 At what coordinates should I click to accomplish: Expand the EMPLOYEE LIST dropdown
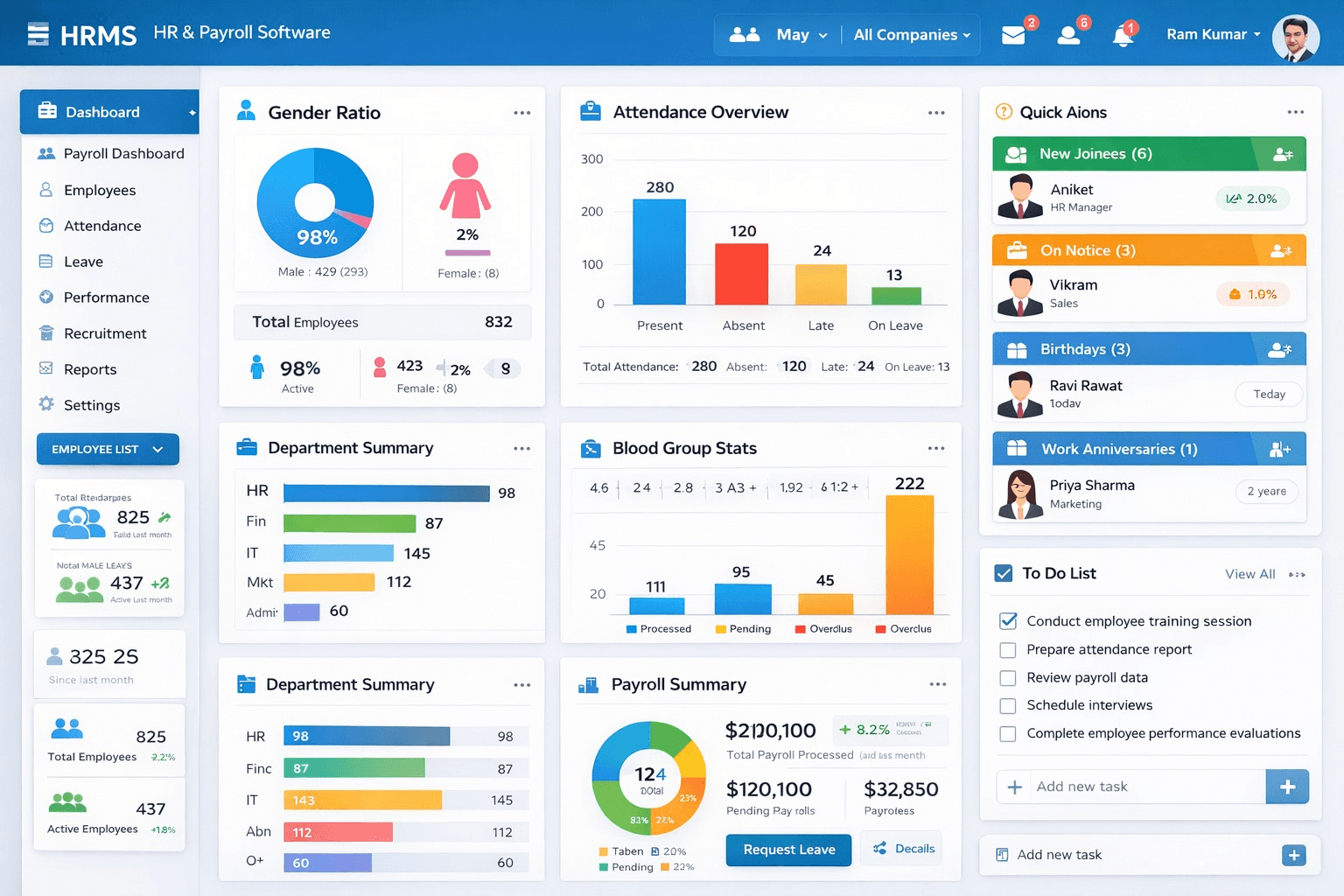[108, 449]
